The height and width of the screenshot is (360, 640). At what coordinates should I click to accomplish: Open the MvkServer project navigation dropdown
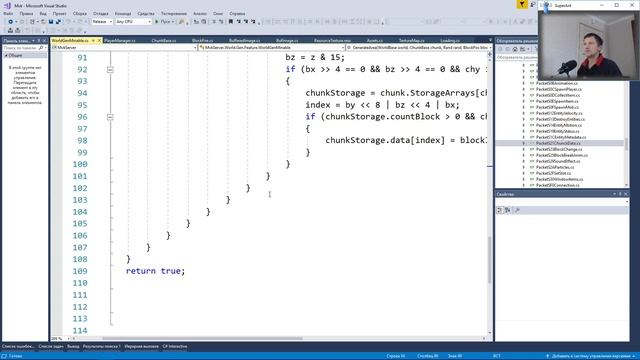coord(124,48)
